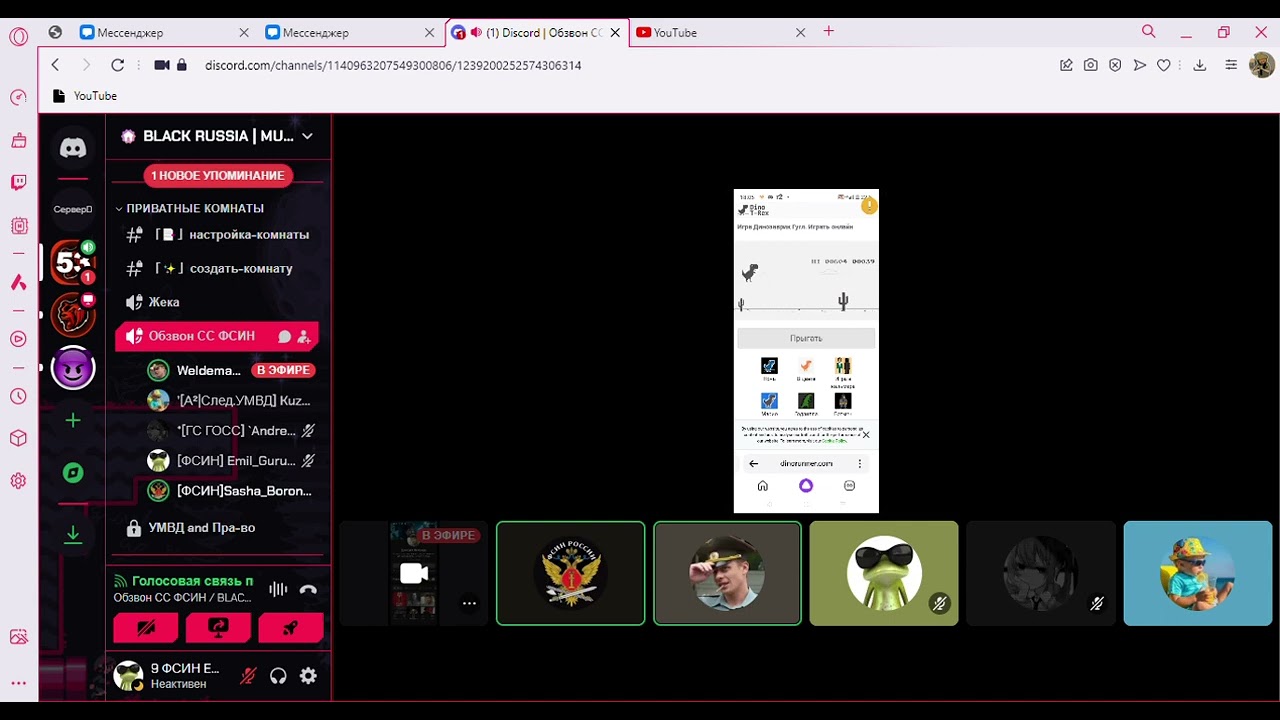Open own user profile Неактивен panel

pos(172,676)
